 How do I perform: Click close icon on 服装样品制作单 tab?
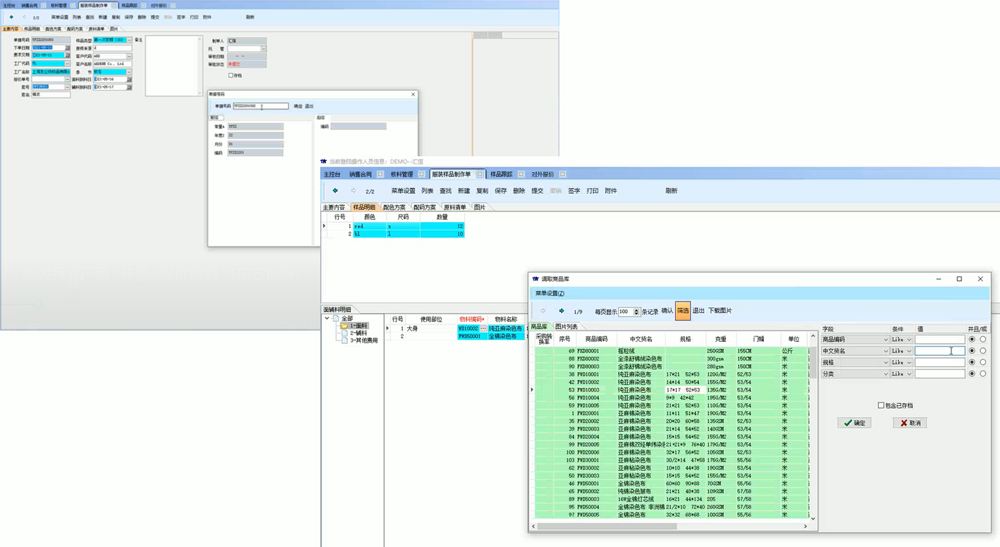point(480,174)
